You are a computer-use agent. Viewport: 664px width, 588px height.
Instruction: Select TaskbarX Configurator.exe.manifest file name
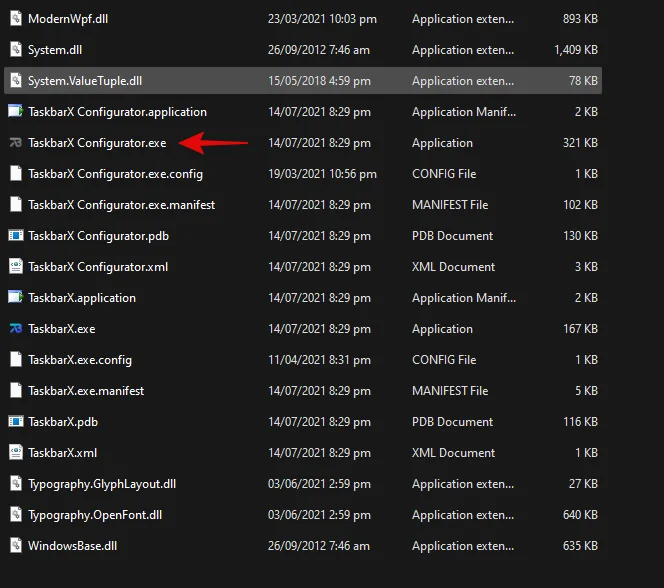[x=122, y=205]
